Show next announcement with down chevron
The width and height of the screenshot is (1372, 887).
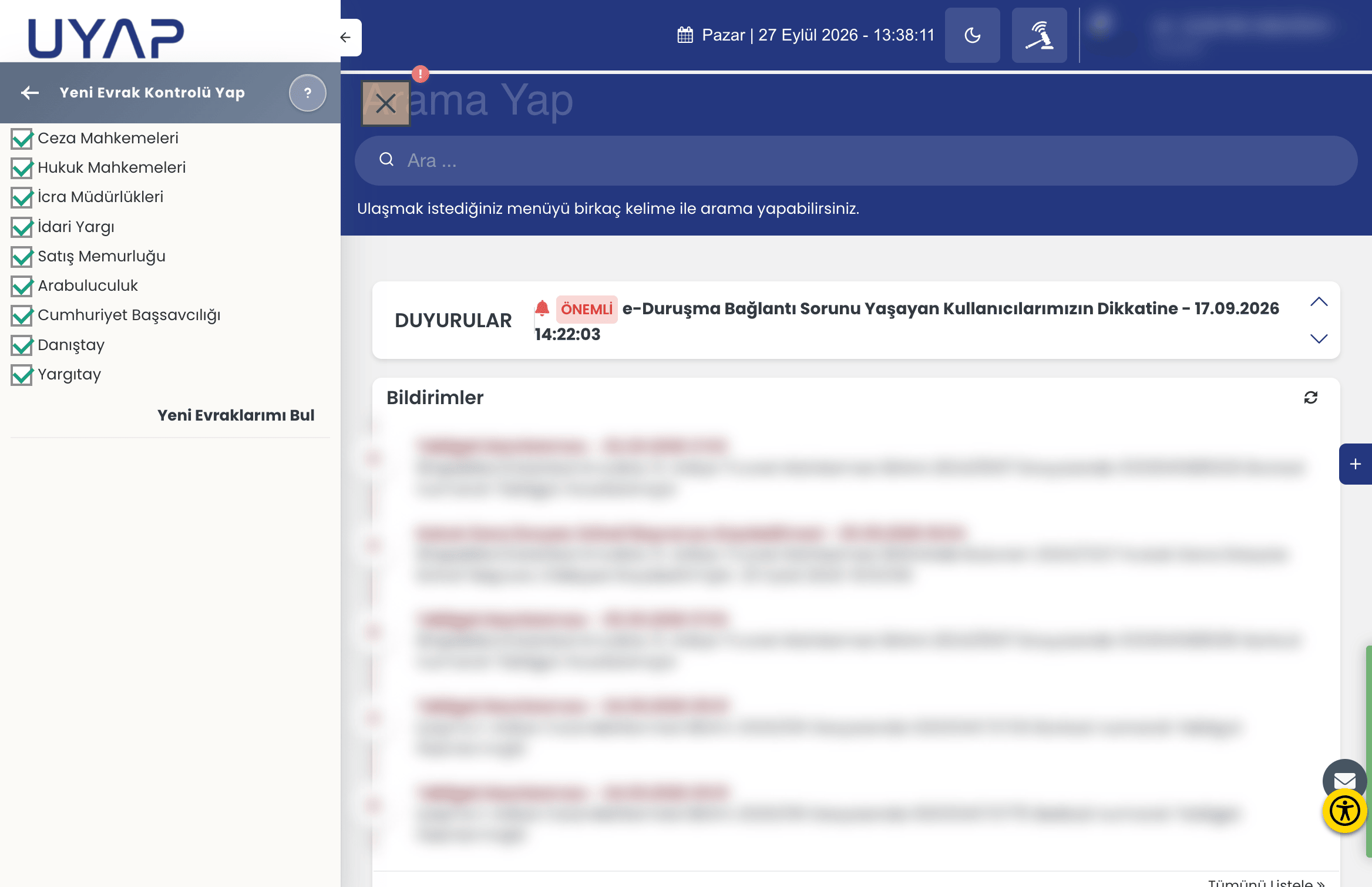[1319, 338]
